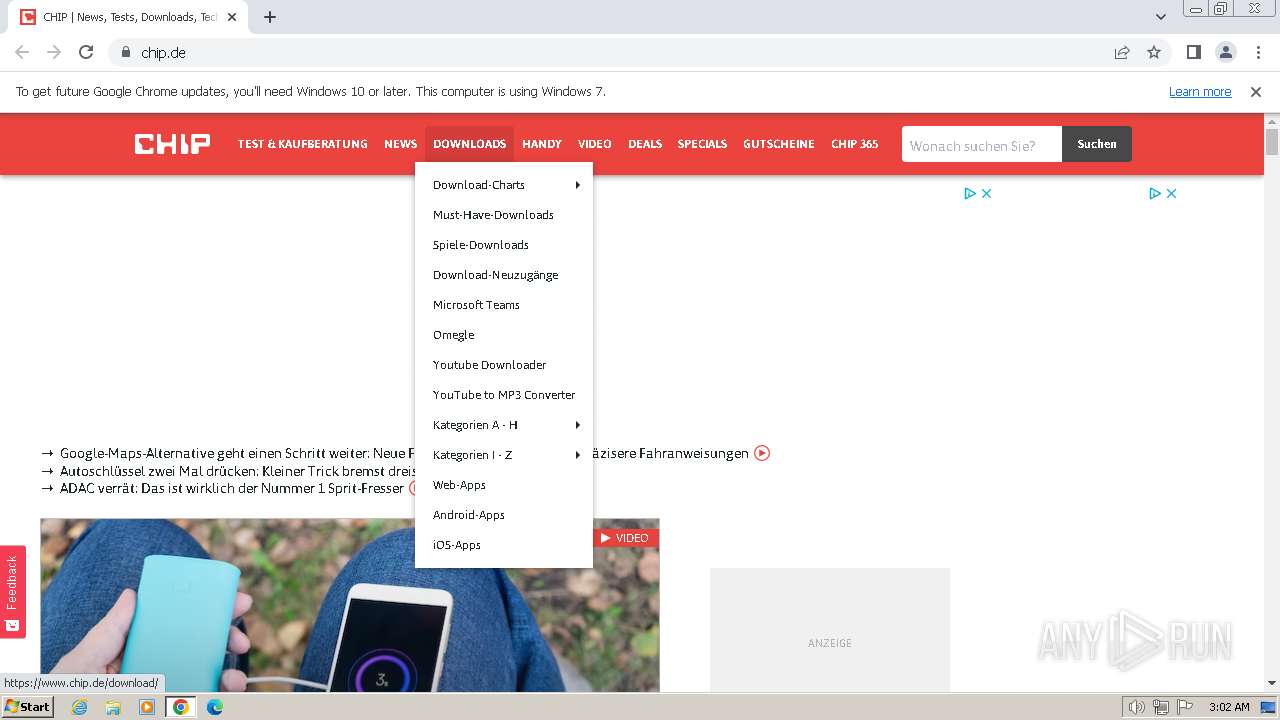
Task: Click the lock icon beside chip.de
Action: (126, 52)
